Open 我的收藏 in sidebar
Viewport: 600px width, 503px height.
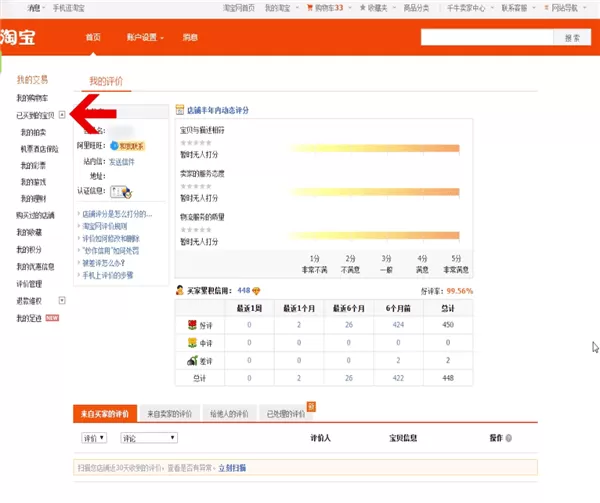coord(29,232)
